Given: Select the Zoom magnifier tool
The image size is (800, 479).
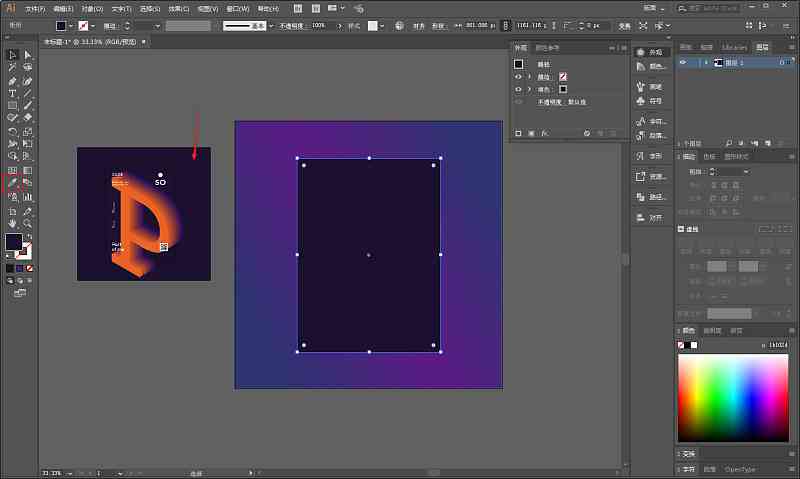Looking at the screenshot, I should pyautogui.click(x=28, y=224).
